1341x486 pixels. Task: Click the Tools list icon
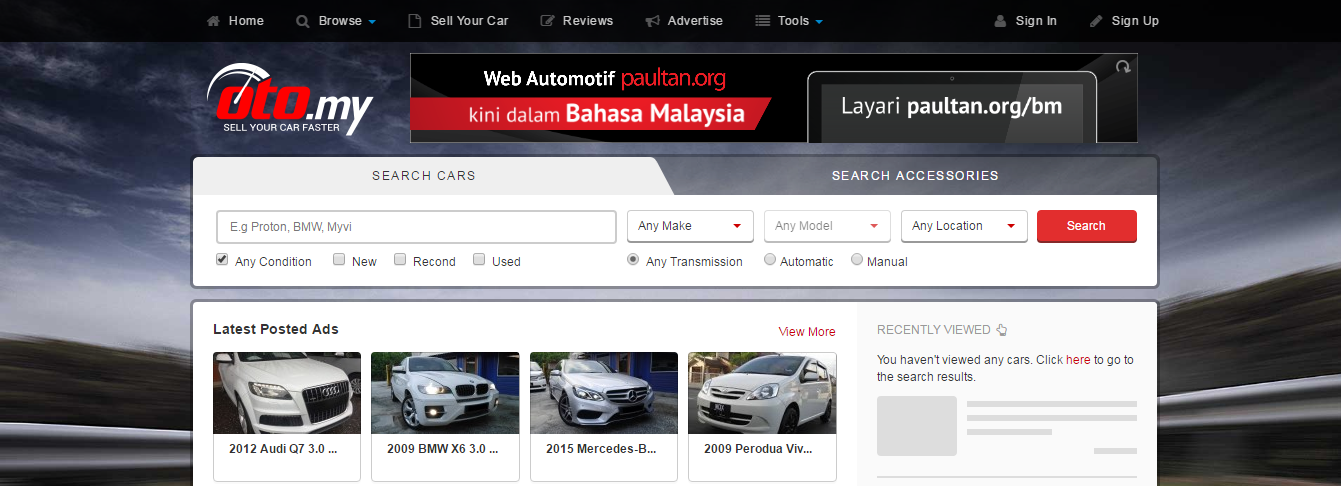[762, 21]
